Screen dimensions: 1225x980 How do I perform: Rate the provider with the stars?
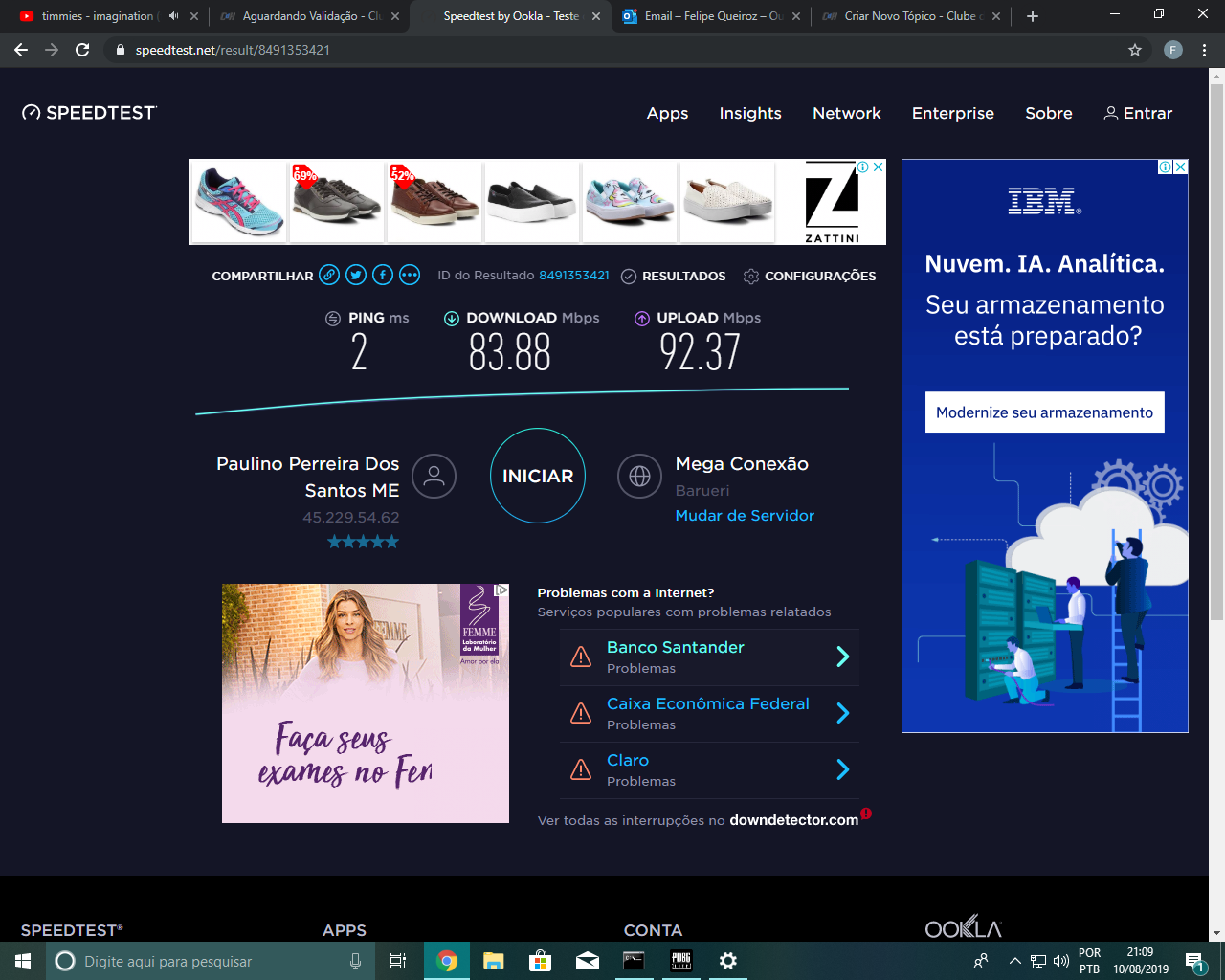[363, 542]
